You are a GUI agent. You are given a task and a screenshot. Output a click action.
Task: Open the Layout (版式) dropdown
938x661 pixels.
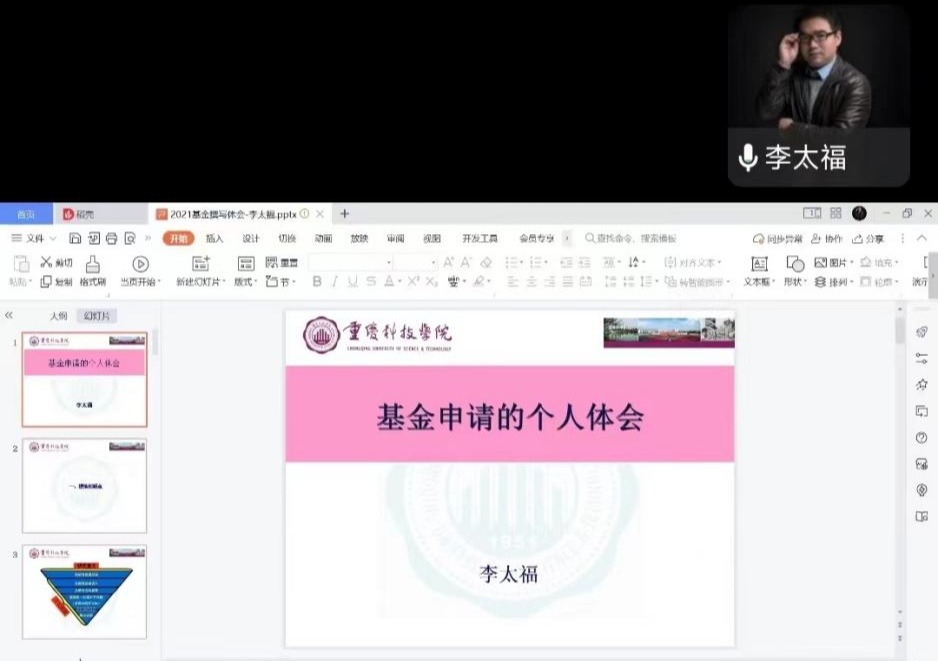245,282
